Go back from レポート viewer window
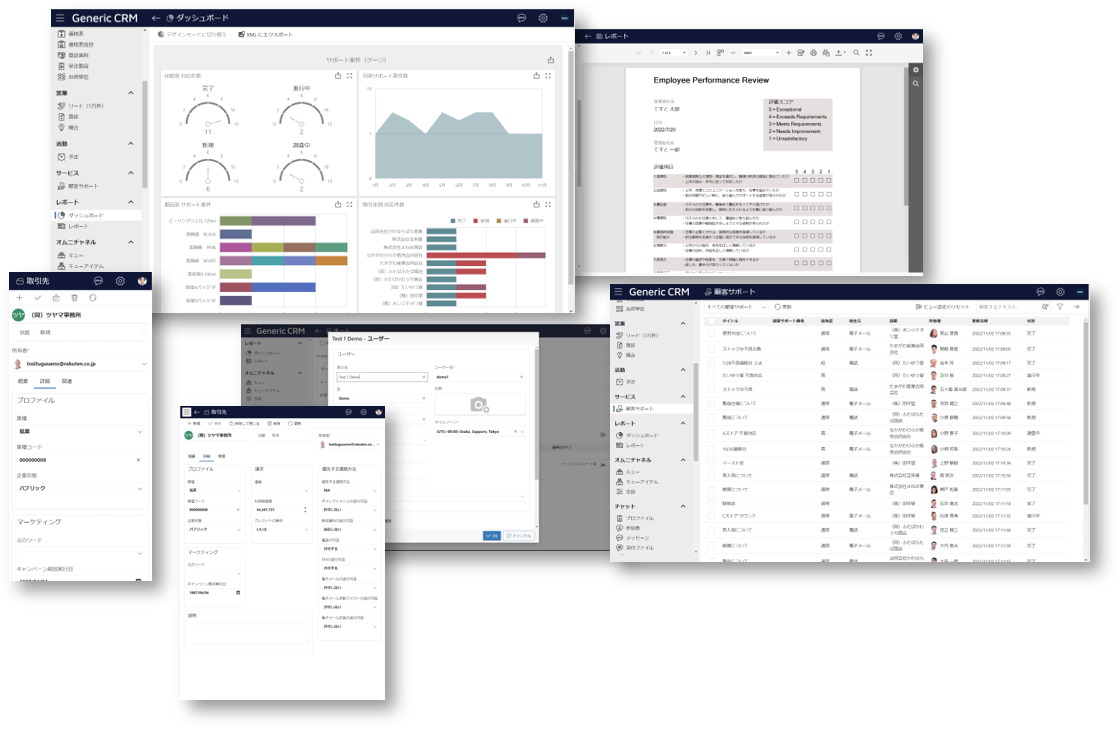 tap(587, 36)
